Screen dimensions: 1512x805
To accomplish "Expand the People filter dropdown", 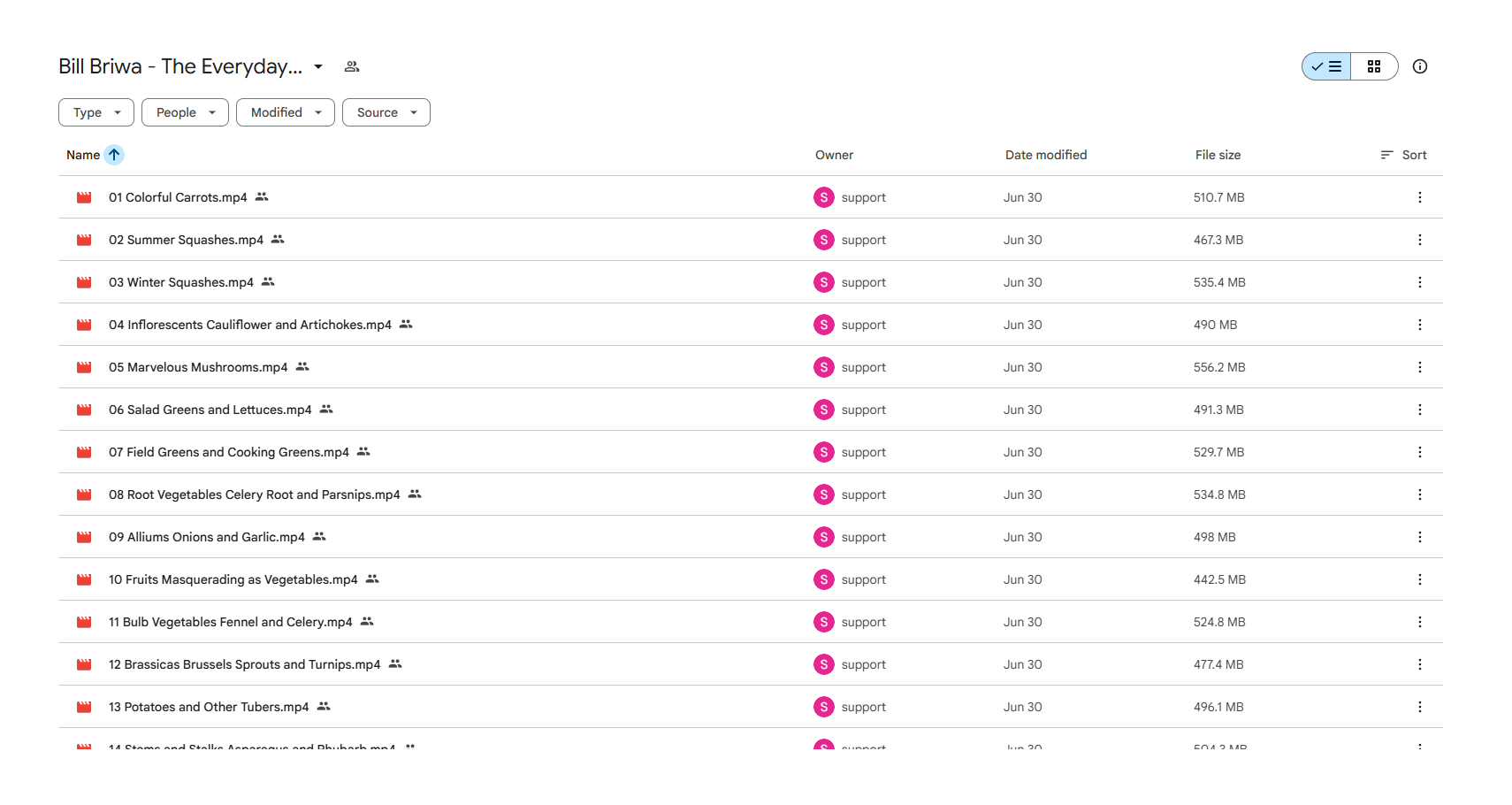I will [185, 112].
